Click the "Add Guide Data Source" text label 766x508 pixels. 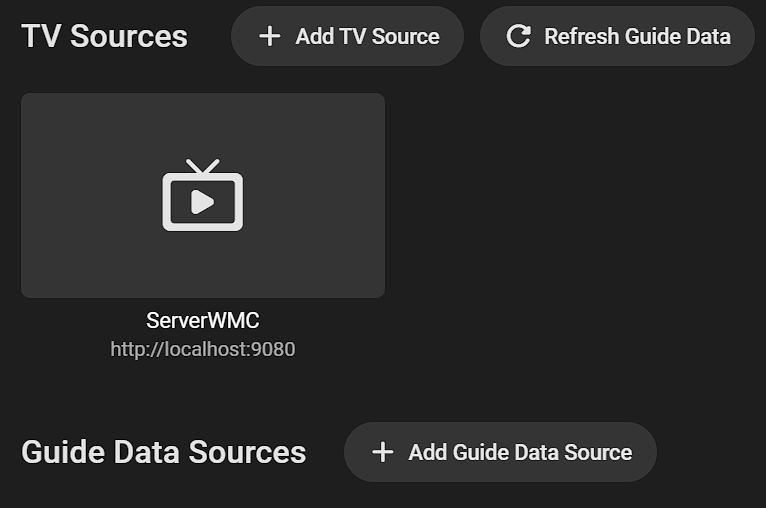[x=520, y=452]
